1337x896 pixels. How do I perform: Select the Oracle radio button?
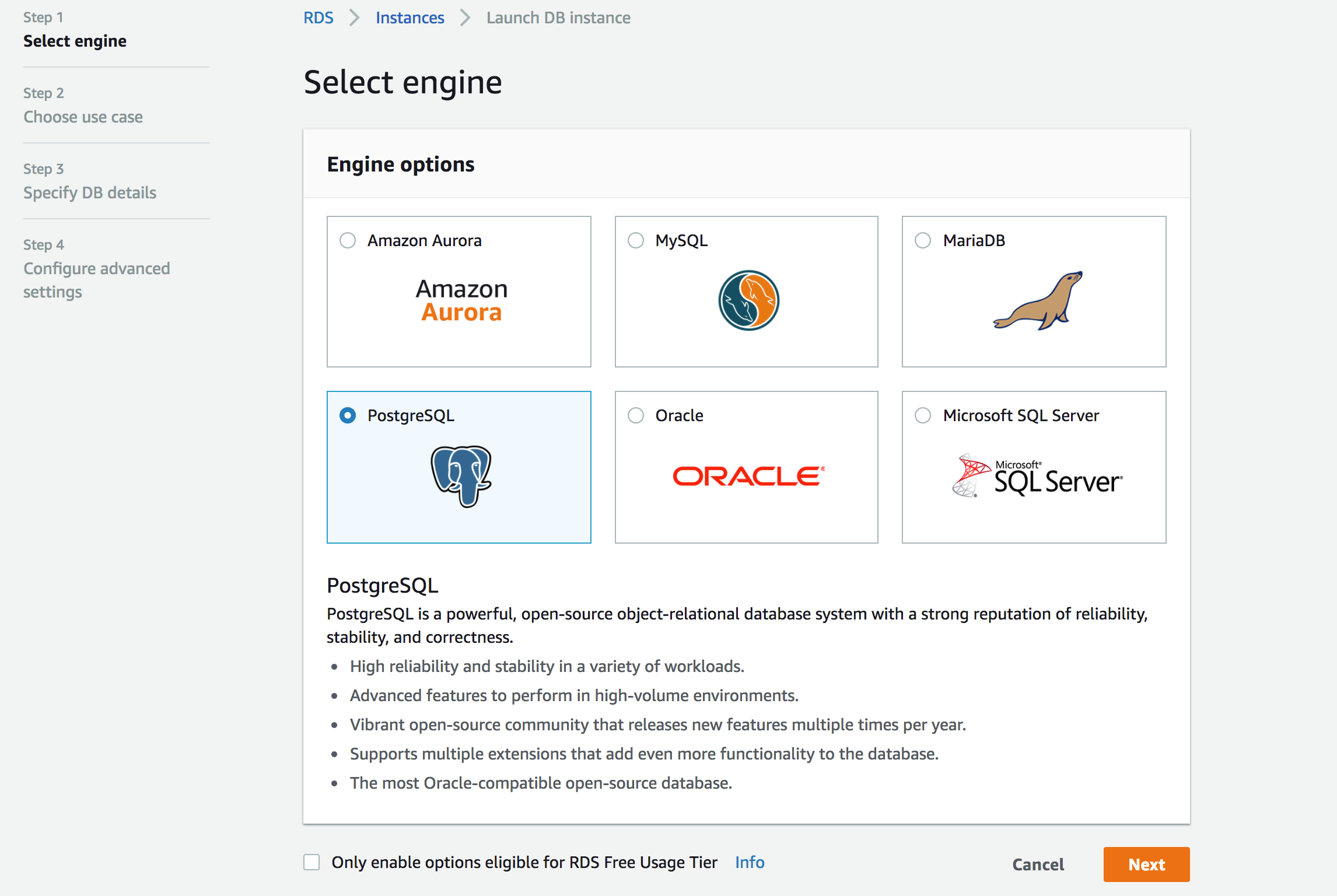[635, 415]
